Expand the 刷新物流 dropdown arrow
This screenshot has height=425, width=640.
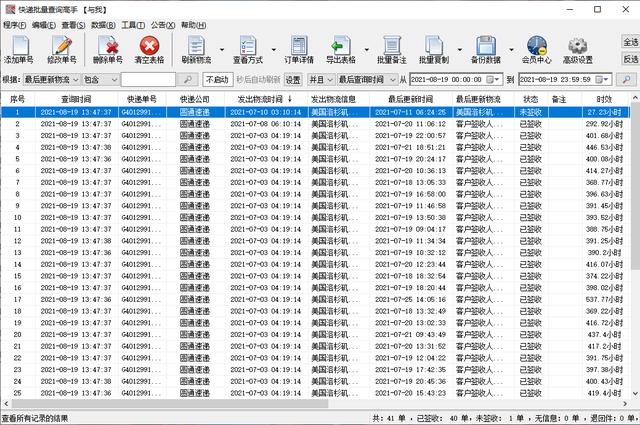(222, 50)
